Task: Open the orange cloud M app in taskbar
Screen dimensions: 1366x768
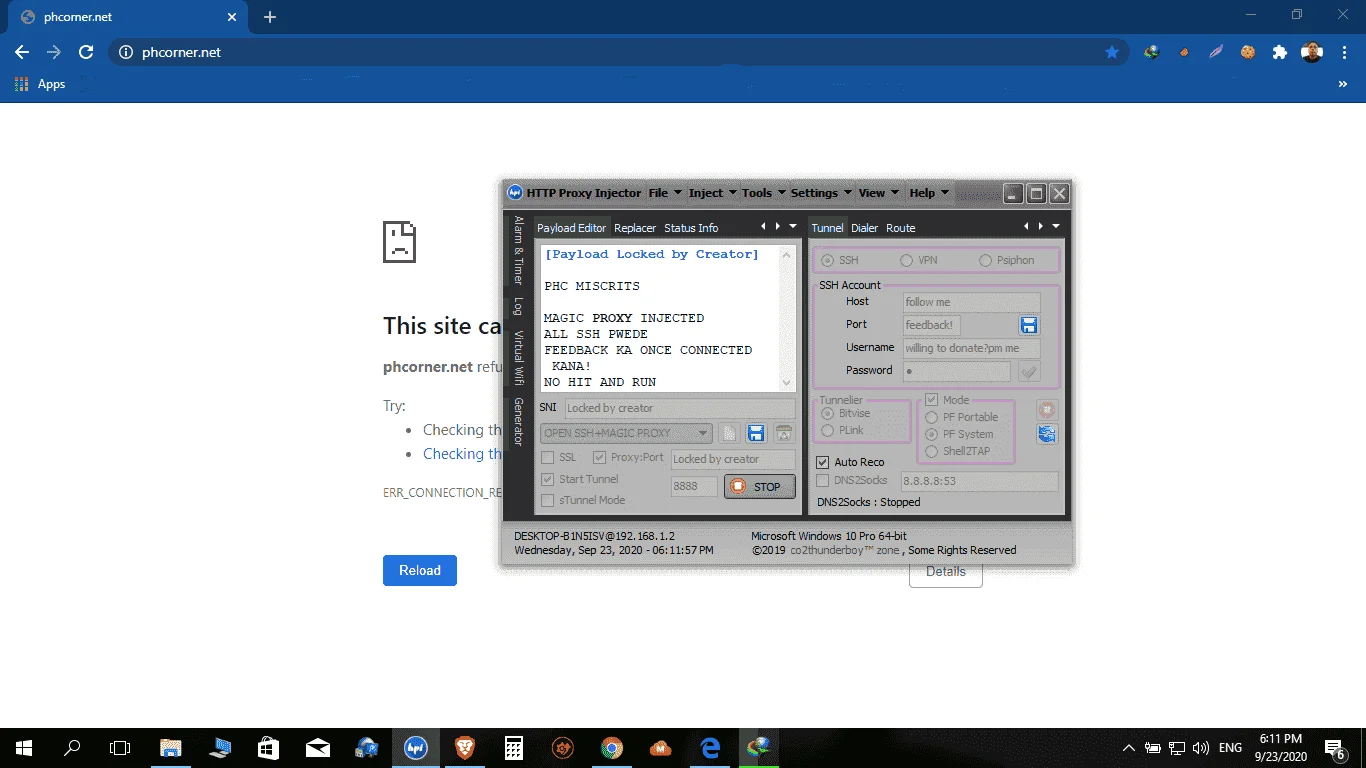Action: [661, 747]
